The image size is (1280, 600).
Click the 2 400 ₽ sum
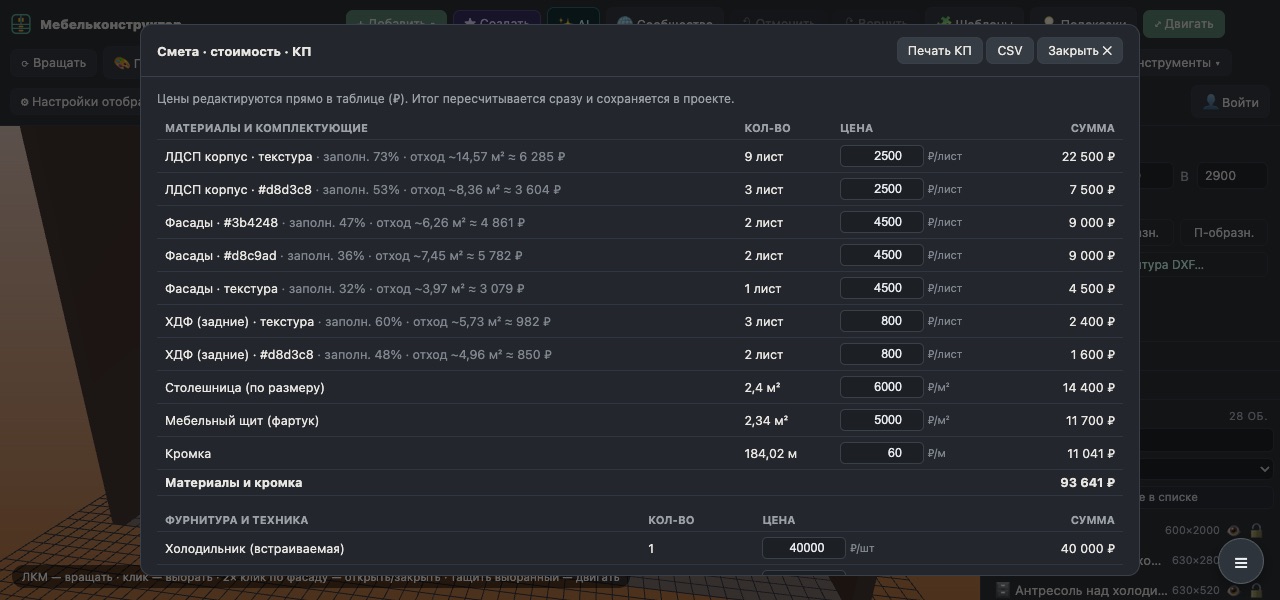1092,322
